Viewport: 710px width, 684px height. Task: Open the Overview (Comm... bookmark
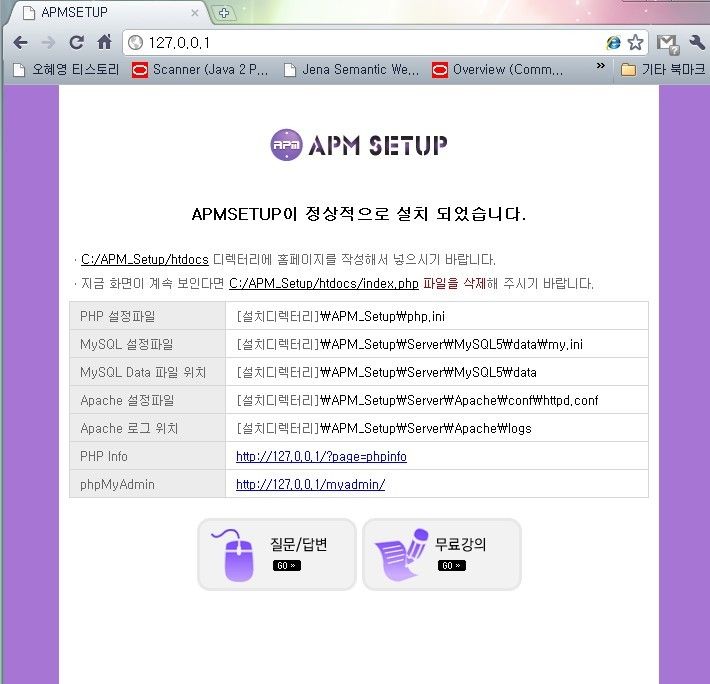pos(497,69)
